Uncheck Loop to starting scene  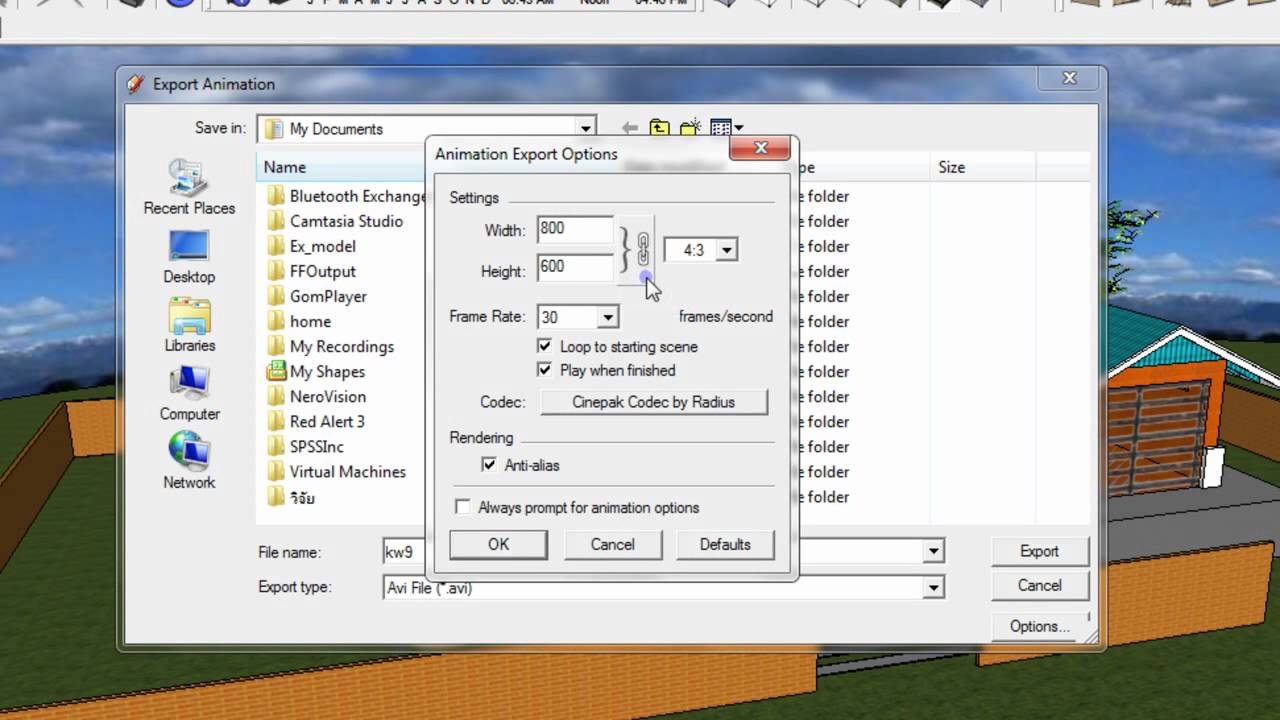point(545,346)
